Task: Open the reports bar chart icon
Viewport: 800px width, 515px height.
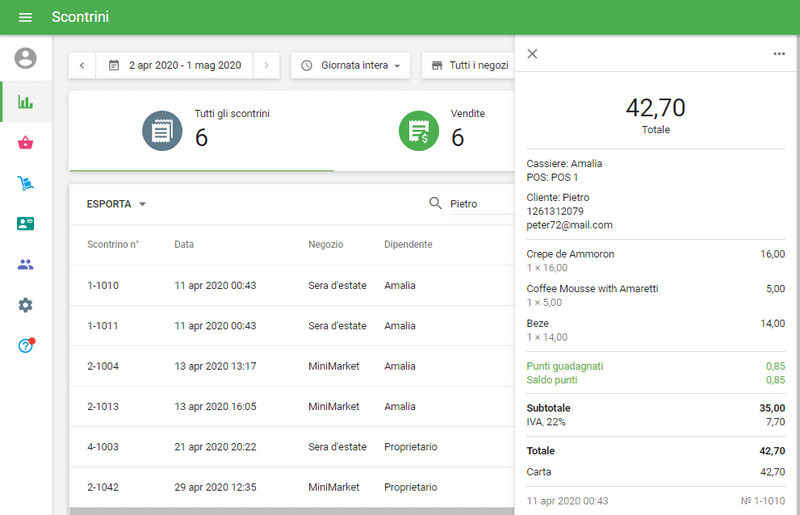Action: click(x=25, y=102)
